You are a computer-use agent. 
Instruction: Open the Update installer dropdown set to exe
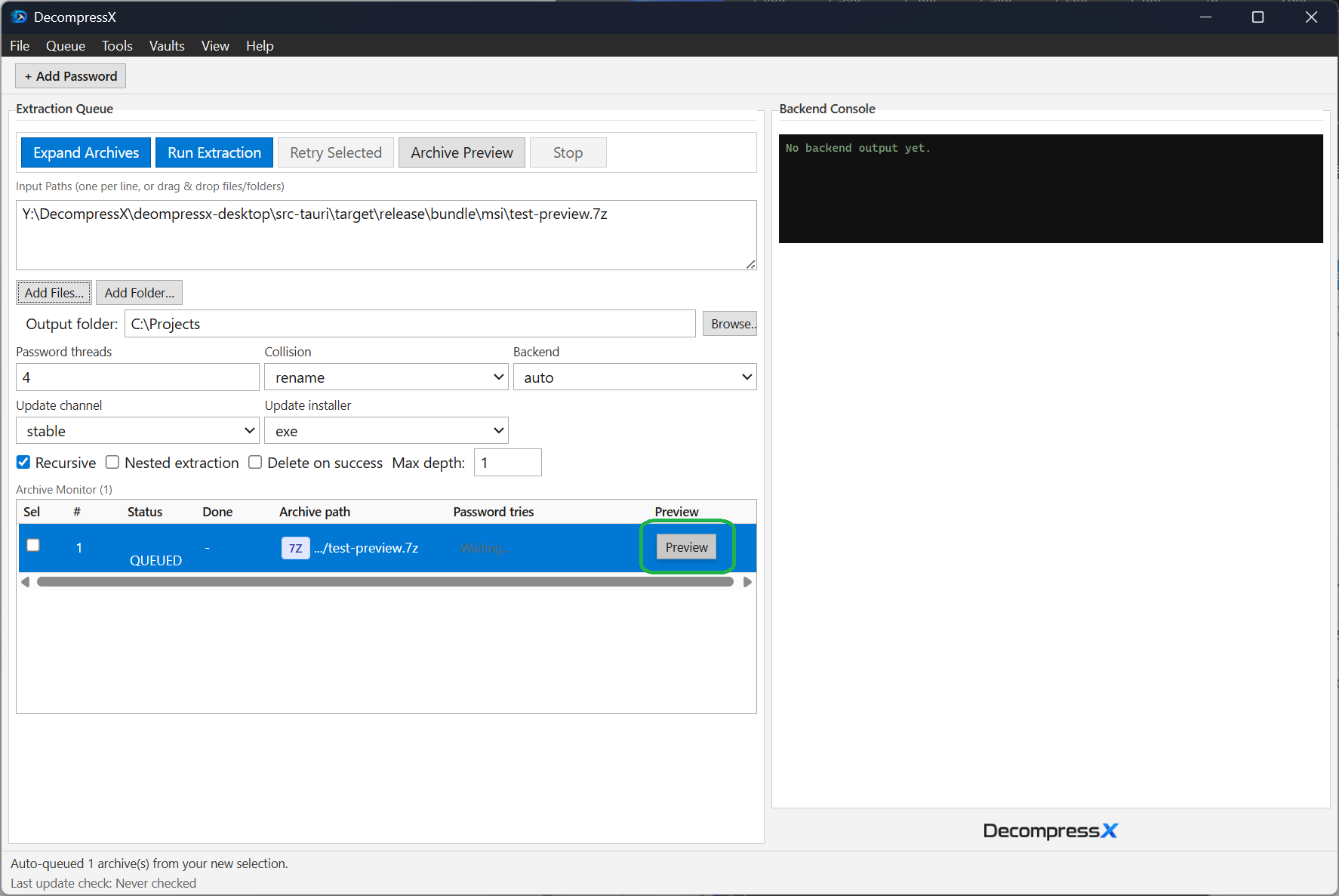[386, 430]
